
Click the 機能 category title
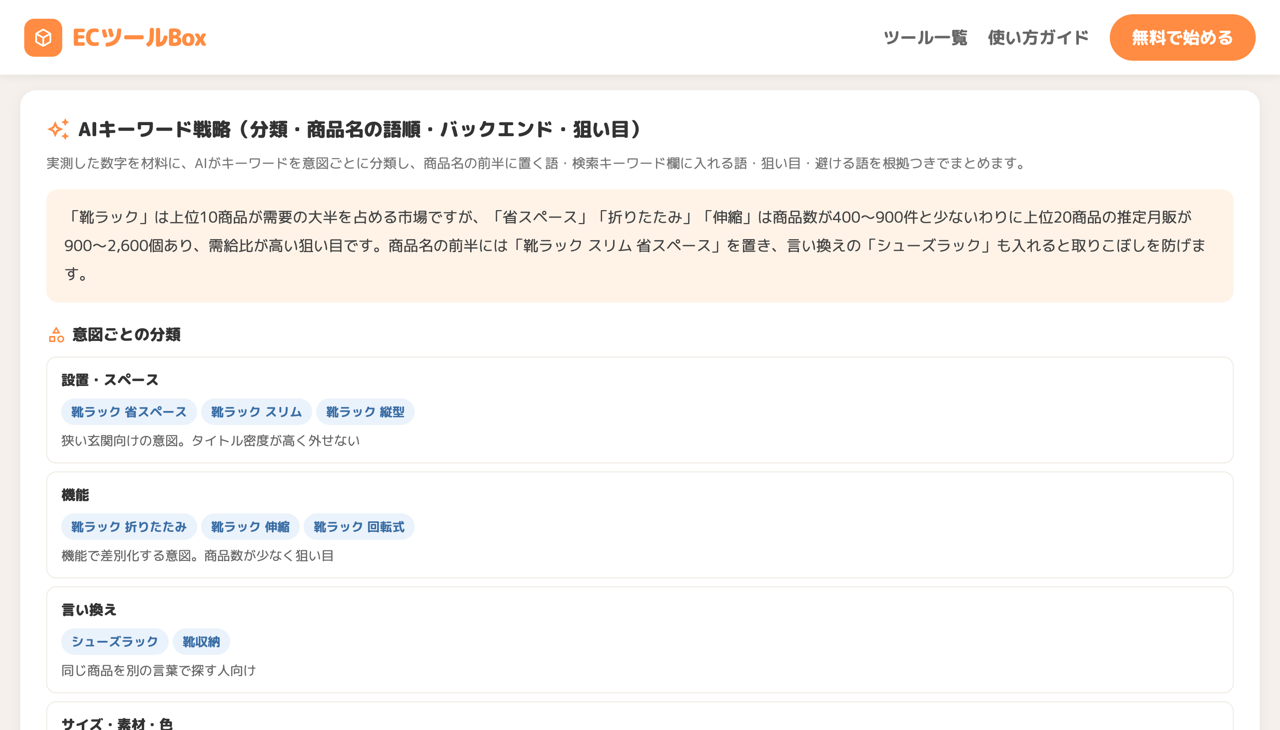point(75,495)
